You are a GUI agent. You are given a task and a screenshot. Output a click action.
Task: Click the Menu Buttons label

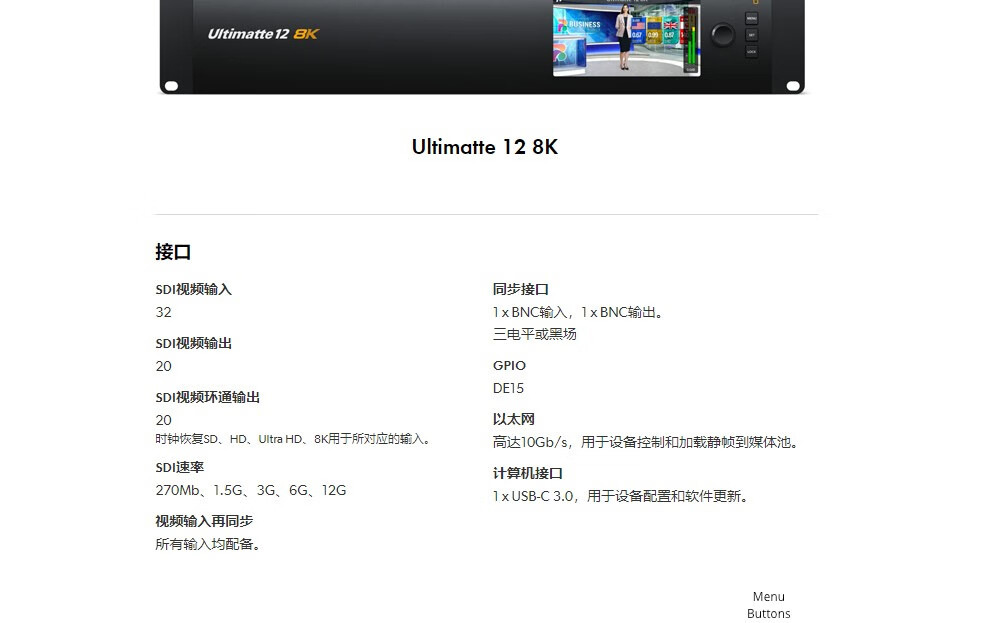[768, 605]
